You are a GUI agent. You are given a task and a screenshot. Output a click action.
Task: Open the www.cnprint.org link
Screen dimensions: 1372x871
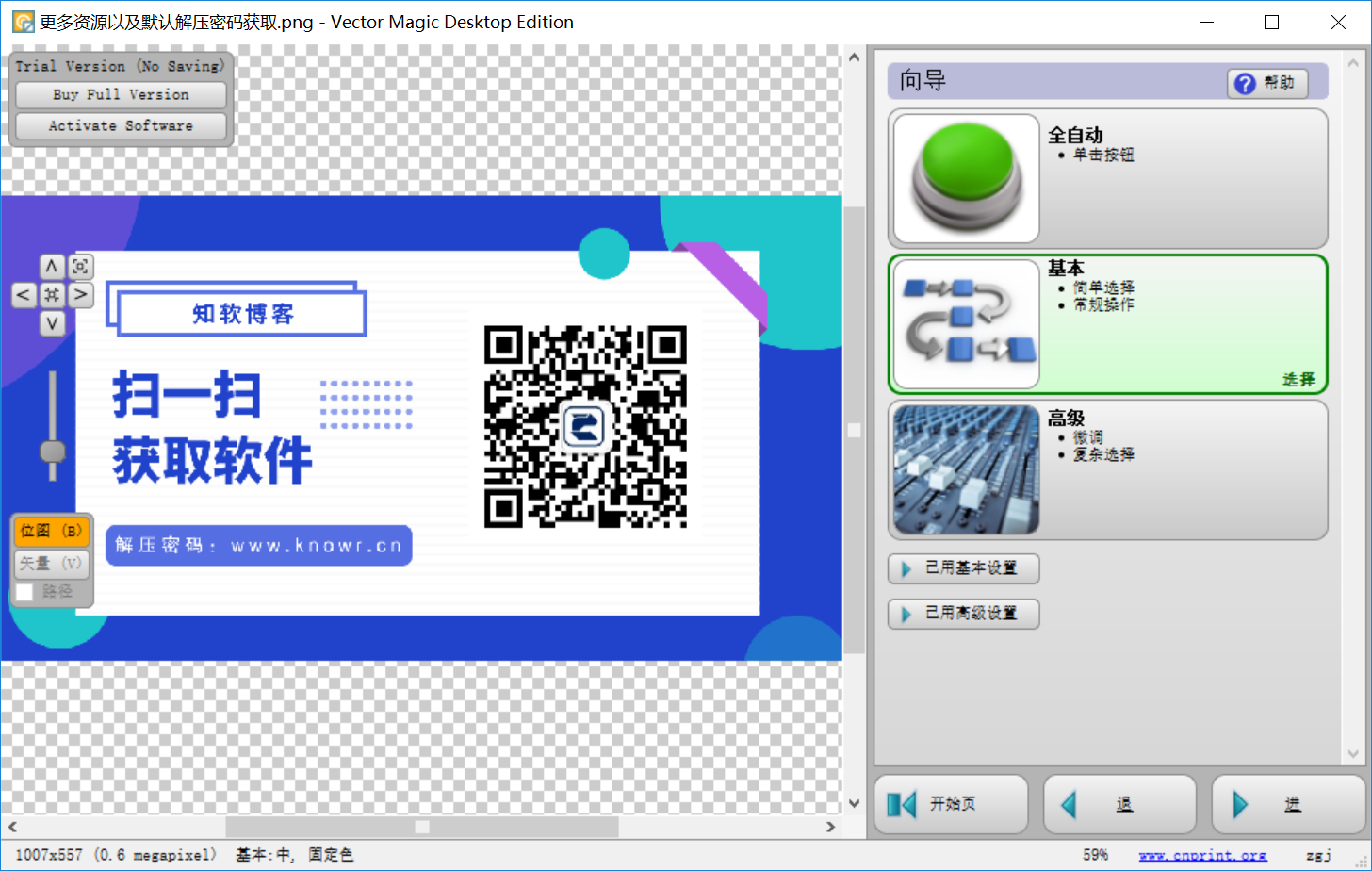(1202, 855)
